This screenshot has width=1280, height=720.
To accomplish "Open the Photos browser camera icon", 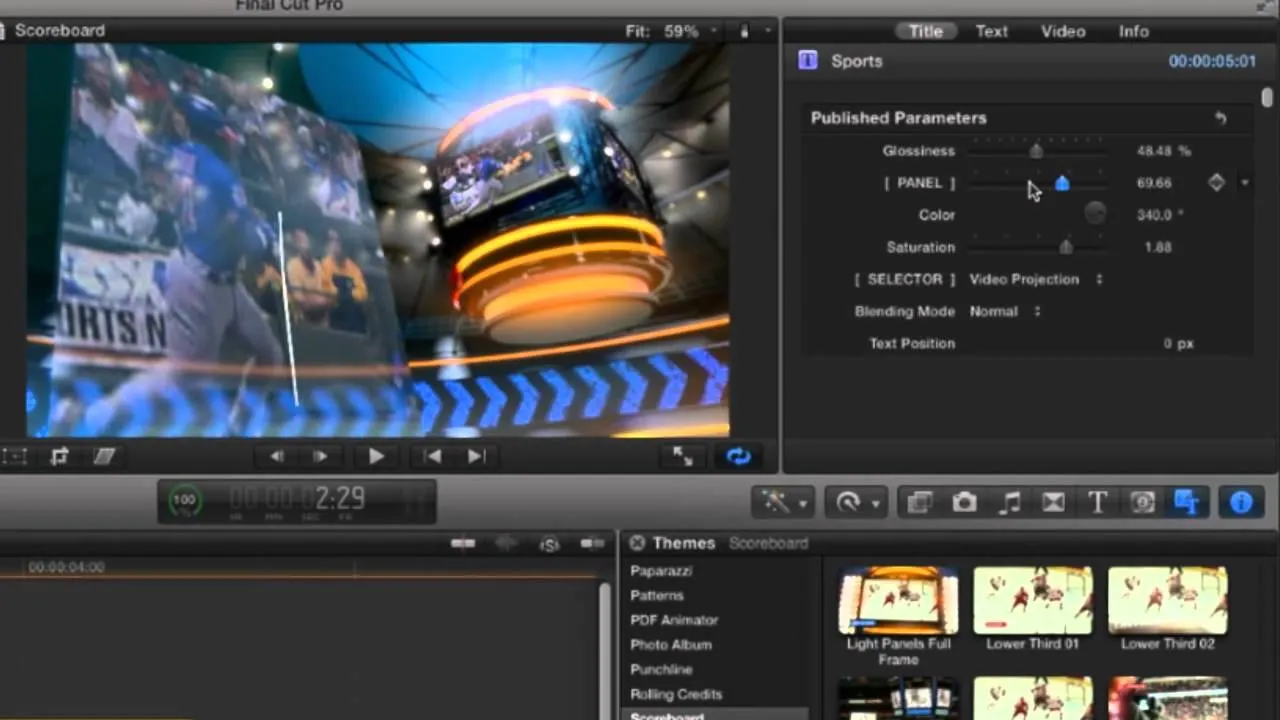I will 964,503.
